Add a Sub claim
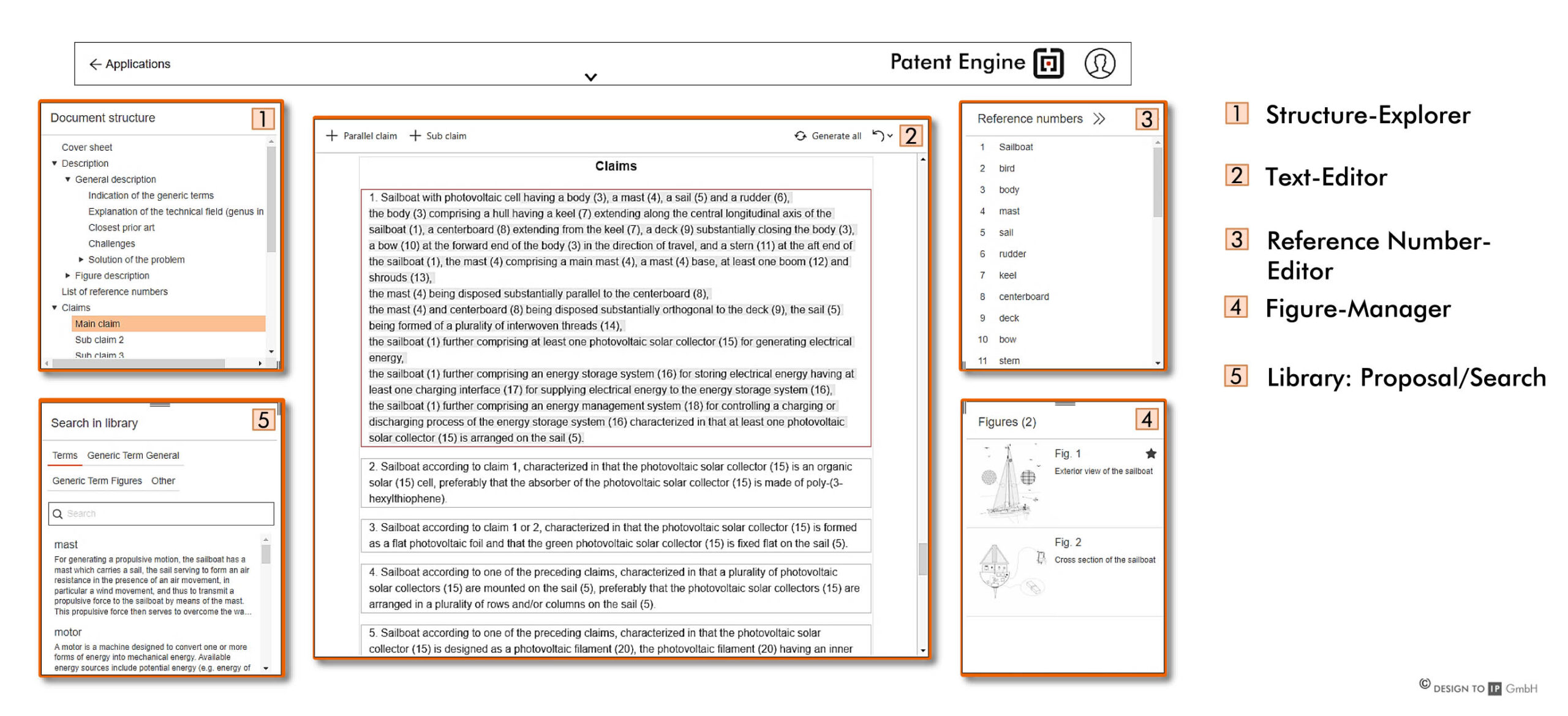Screen dimensions: 1568x716 coord(438,135)
